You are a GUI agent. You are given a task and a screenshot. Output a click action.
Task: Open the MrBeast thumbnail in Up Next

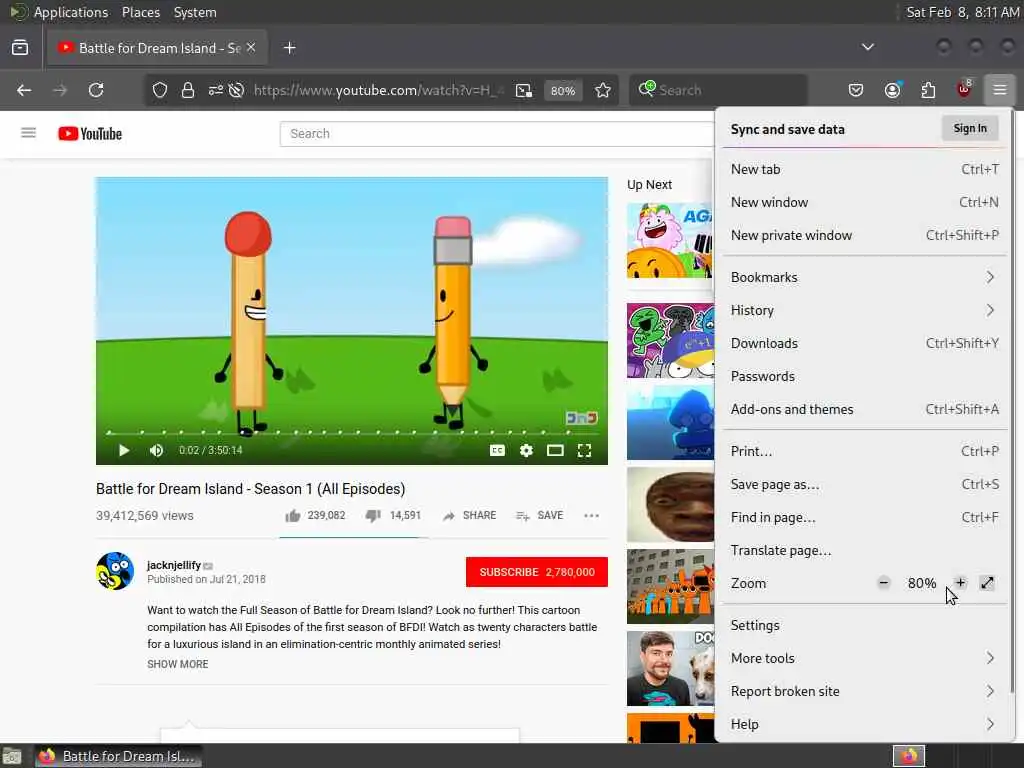coord(671,668)
